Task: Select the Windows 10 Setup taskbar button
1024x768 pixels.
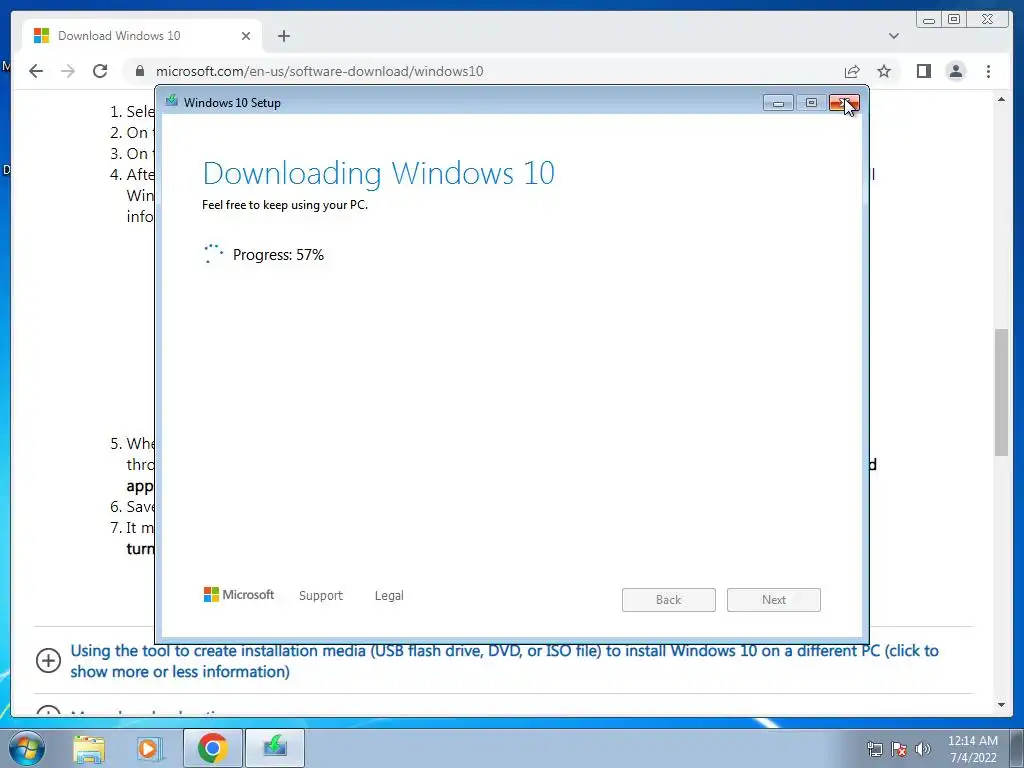Action: click(275, 748)
